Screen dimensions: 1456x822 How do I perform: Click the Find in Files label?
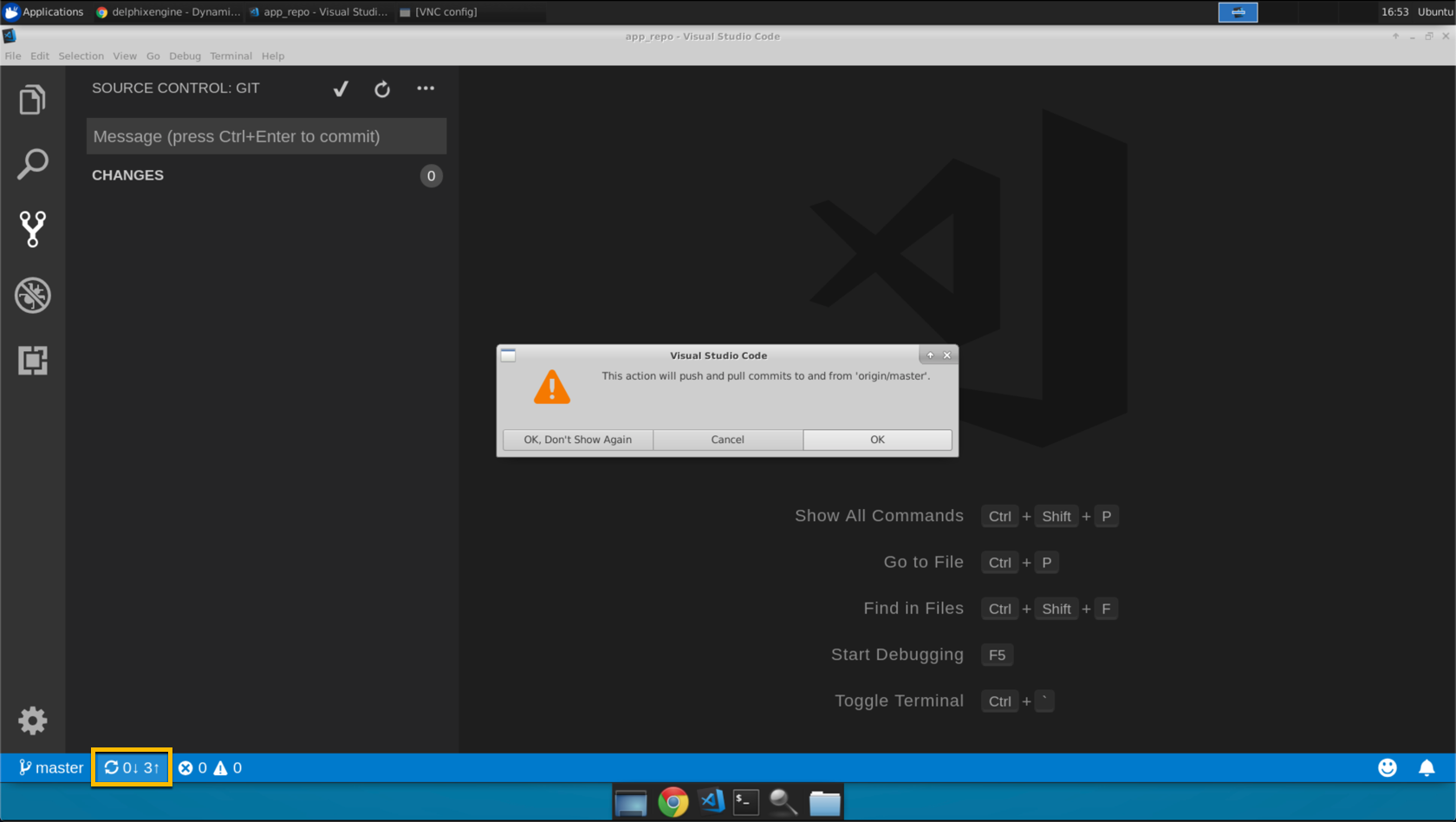click(x=913, y=609)
